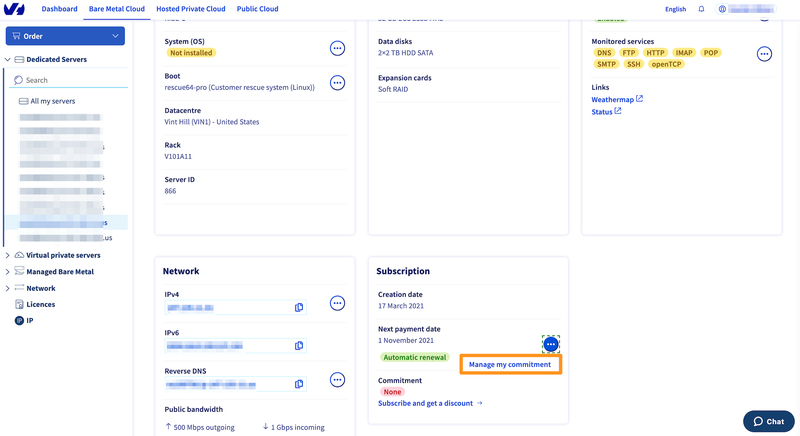Click the 2×2 TB HDD SATA text

click(406, 53)
